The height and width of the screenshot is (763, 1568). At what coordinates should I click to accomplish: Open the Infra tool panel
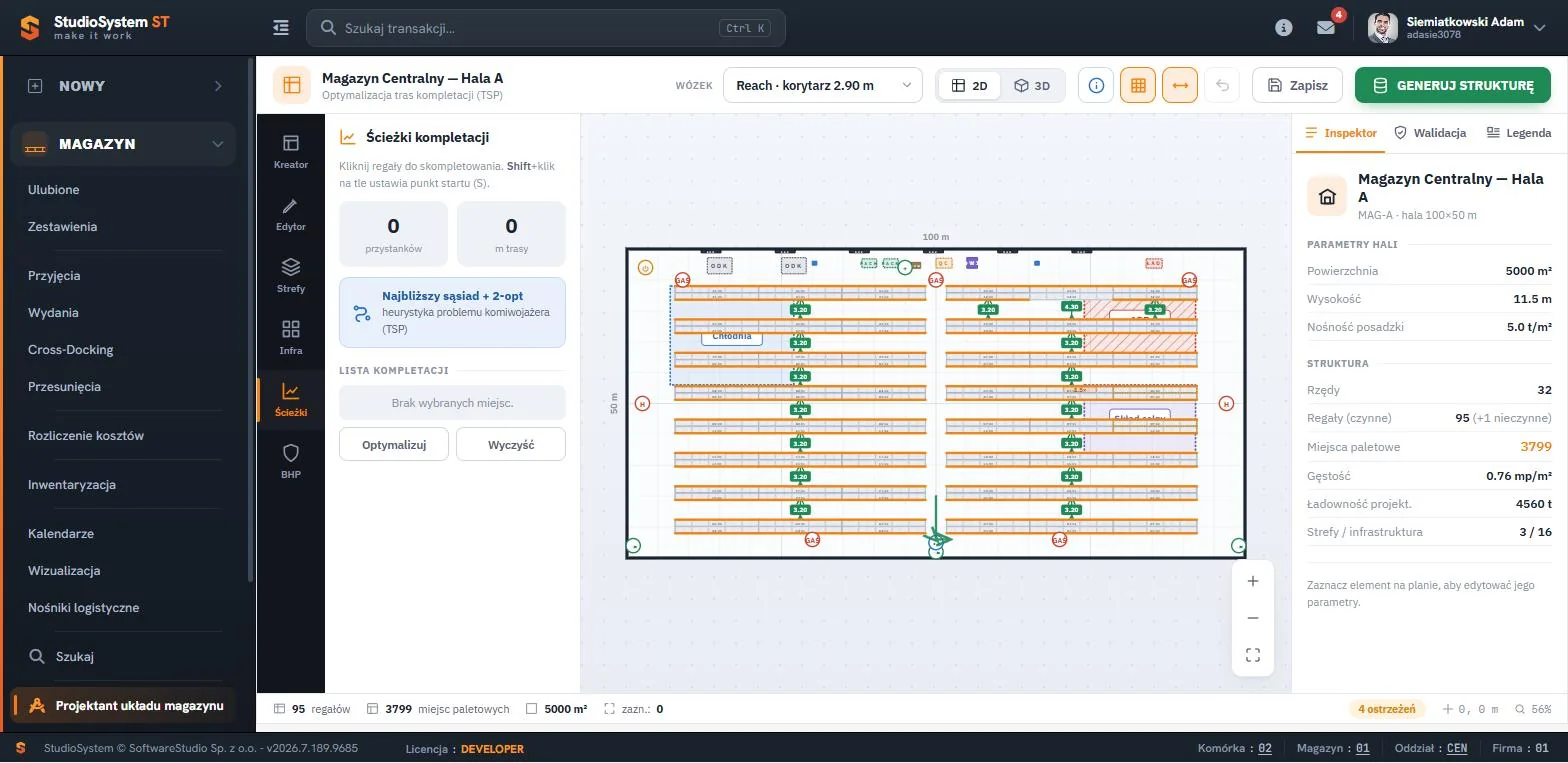coord(291,337)
